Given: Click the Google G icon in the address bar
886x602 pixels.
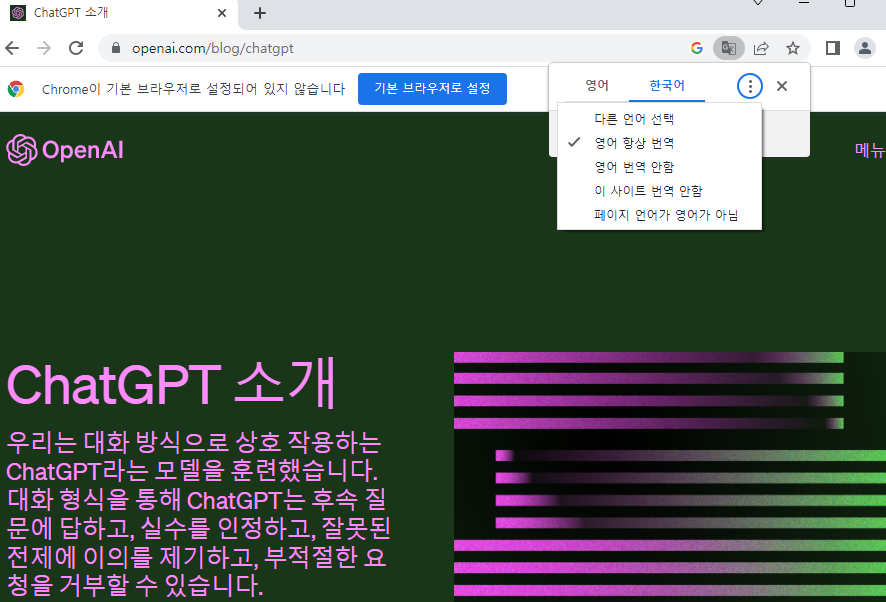Looking at the screenshot, I should (x=697, y=47).
